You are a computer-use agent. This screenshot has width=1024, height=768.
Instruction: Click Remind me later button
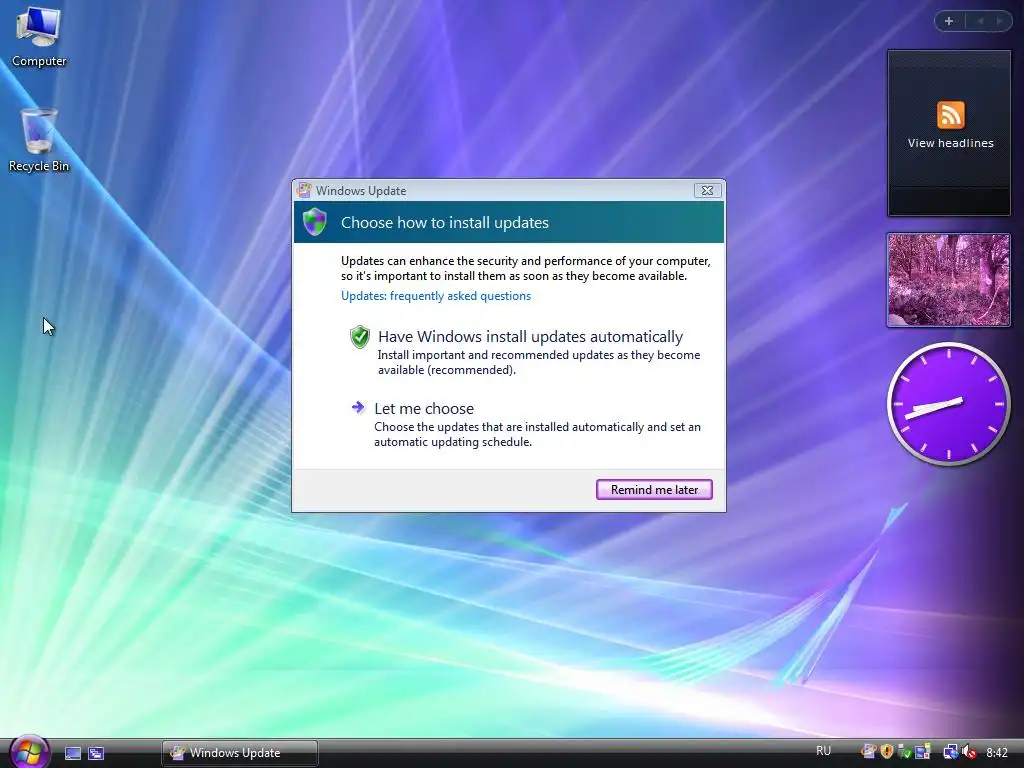pyautogui.click(x=654, y=490)
